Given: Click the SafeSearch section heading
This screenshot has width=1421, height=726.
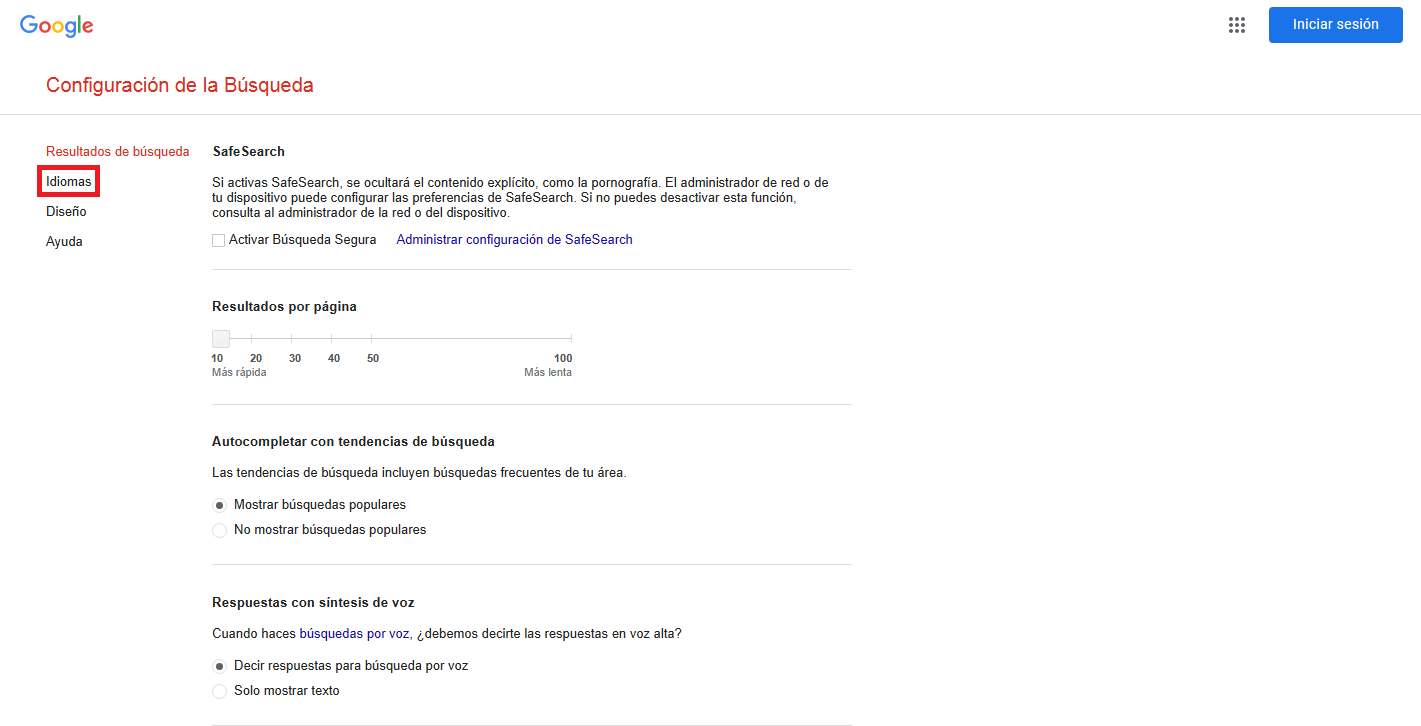Looking at the screenshot, I should 249,152.
